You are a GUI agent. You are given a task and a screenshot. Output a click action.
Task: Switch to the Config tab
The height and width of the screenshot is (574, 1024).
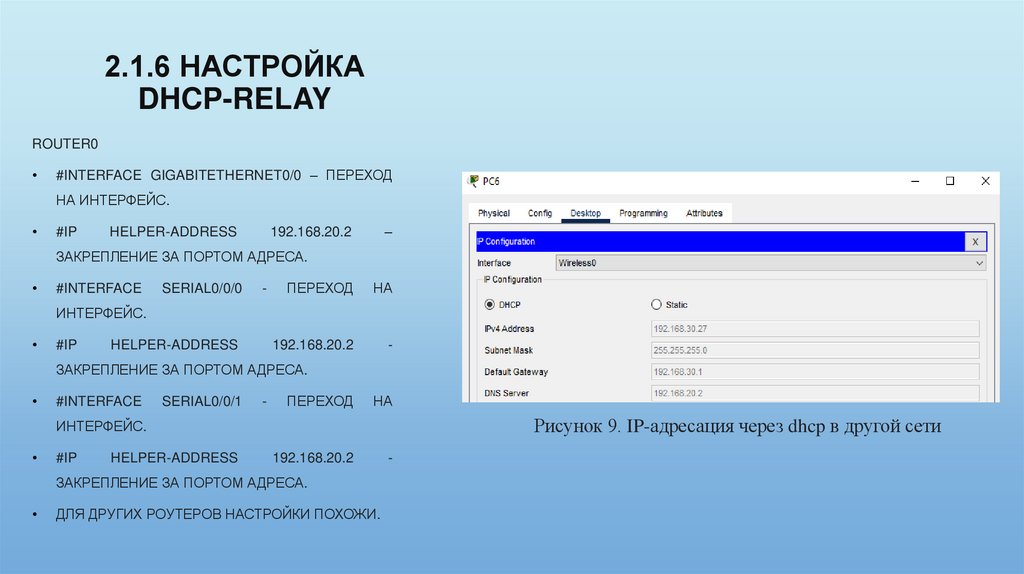click(540, 214)
